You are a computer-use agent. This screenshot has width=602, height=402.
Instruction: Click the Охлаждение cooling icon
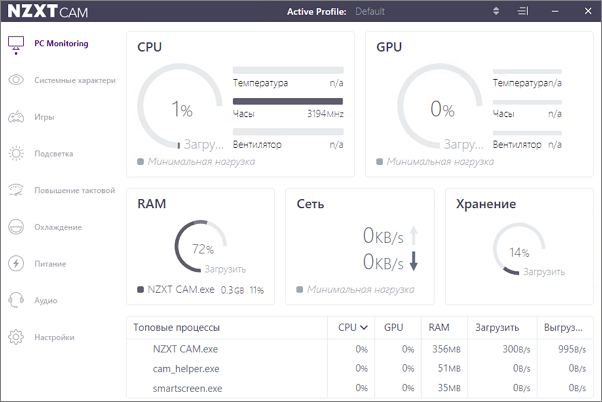pos(16,227)
